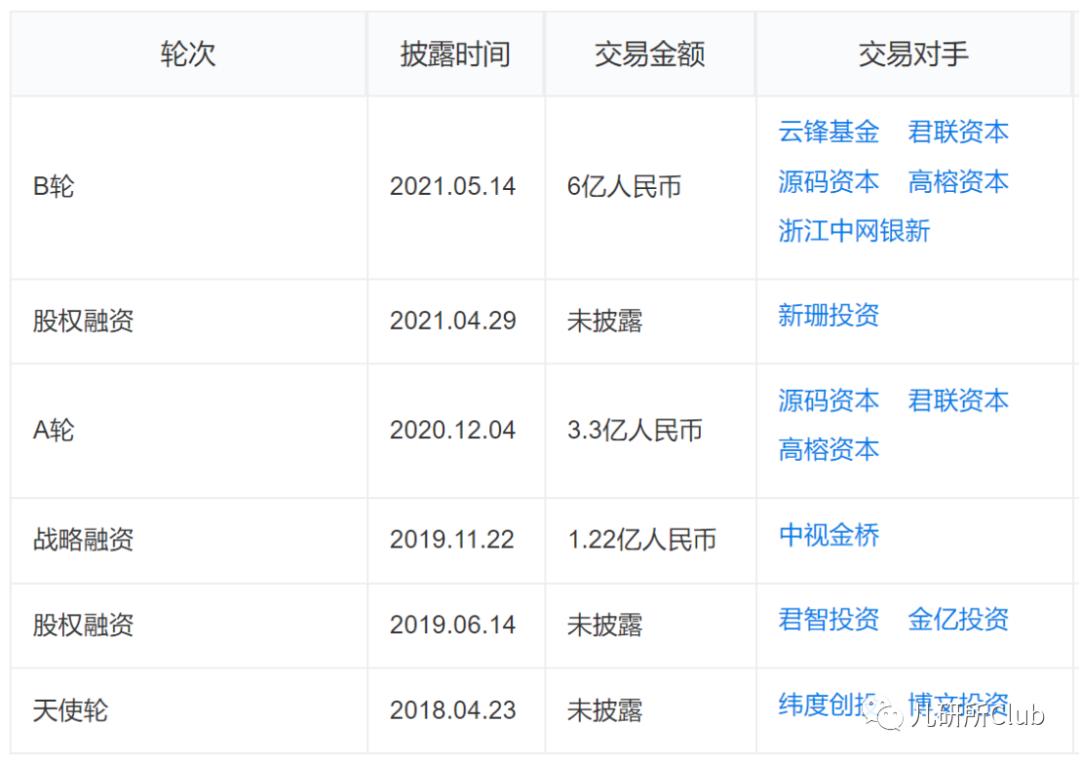This screenshot has width=1080, height=762.
Task: Select 高榕资本 in the B轮 row
Action: point(958,182)
